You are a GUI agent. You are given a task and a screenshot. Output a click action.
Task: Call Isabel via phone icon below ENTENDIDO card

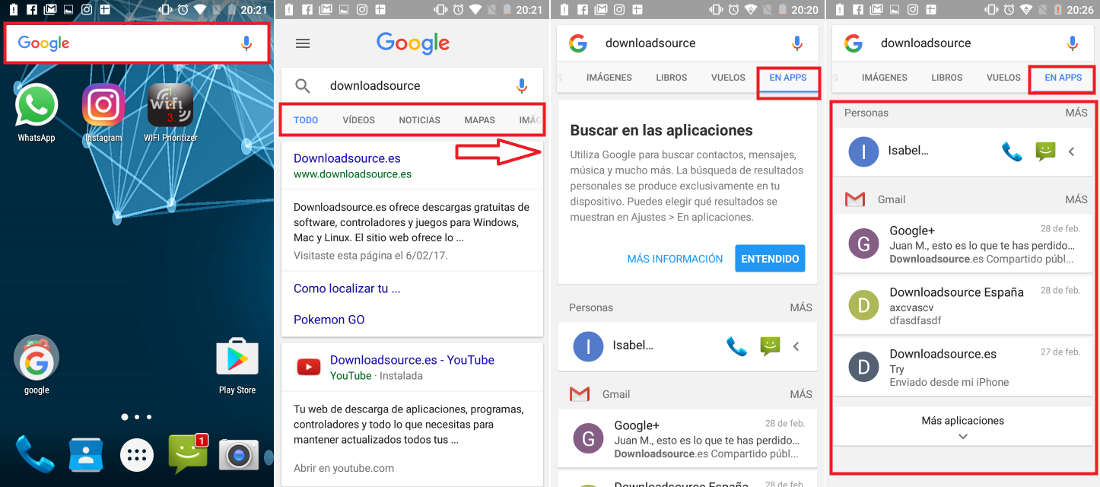(737, 346)
